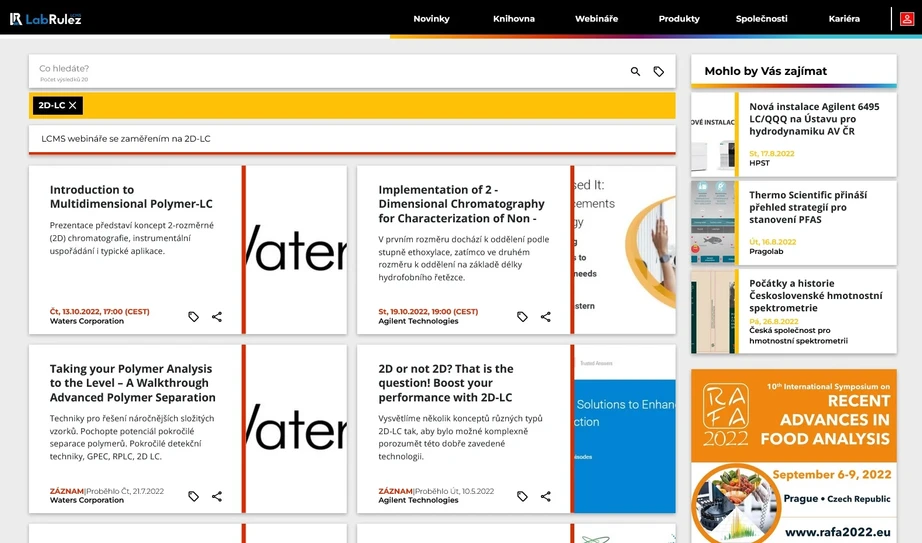Click tag icon on 2-Dimensional Chromatography card
922x543 pixels.
[522, 317]
